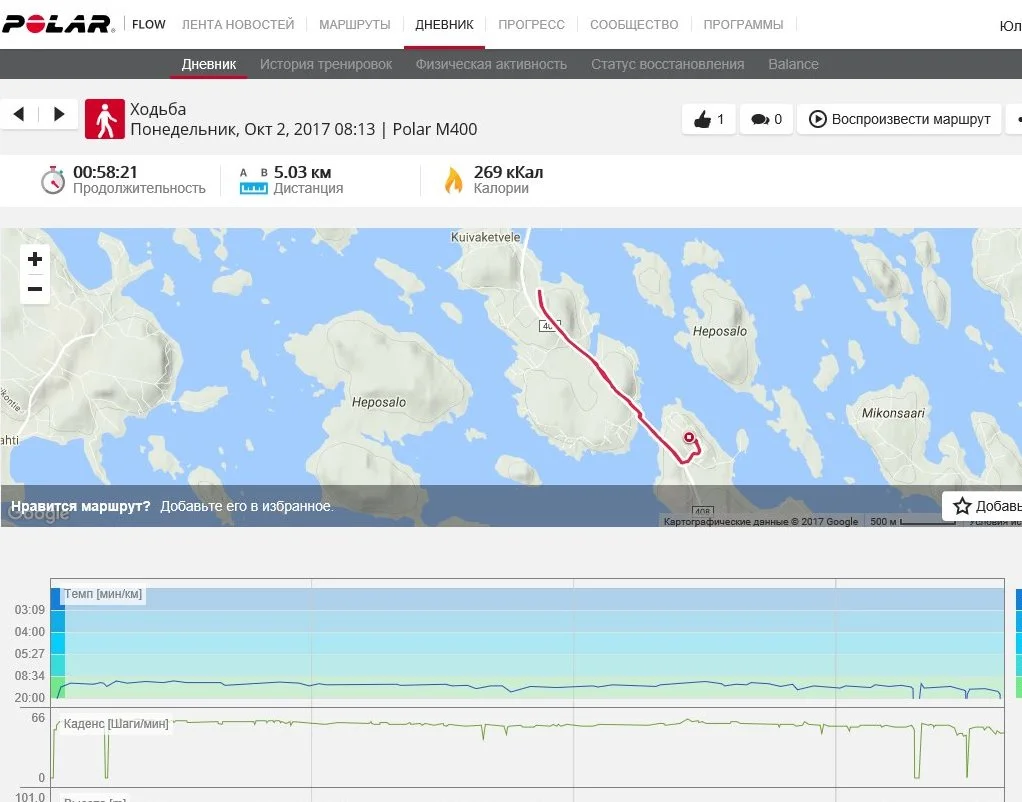Screen dimensions: 1022x802
Task: Open the Balance tab
Action: tap(793, 64)
